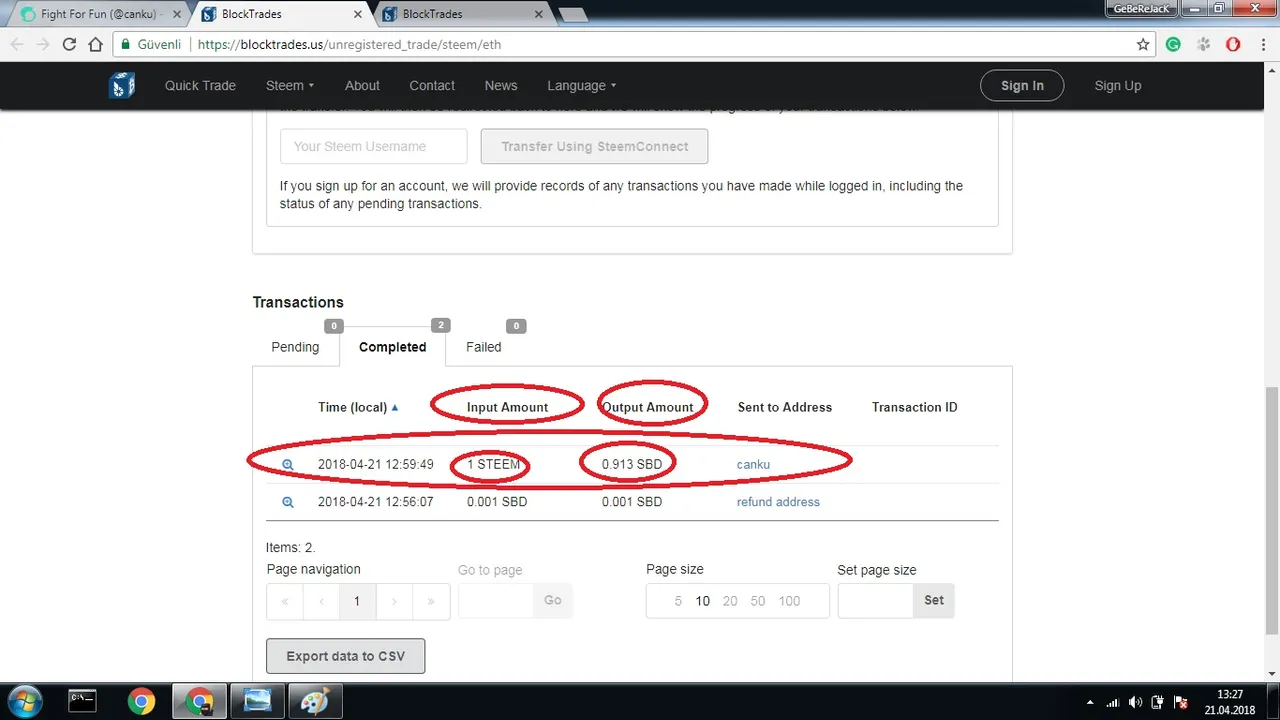Open the About page

point(362,85)
